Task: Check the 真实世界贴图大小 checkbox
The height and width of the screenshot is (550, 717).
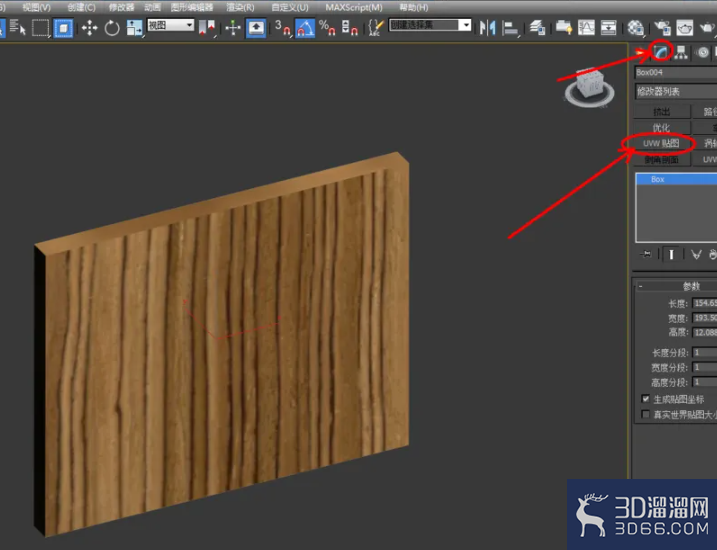Action: pos(646,414)
